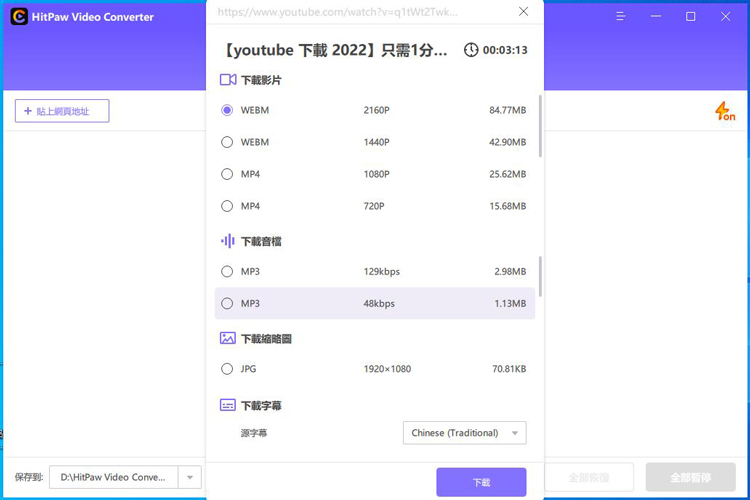The width and height of the screenshot is (750, 500).
Task: Open the hamburger menu in title bar
Action: point(621,17)
